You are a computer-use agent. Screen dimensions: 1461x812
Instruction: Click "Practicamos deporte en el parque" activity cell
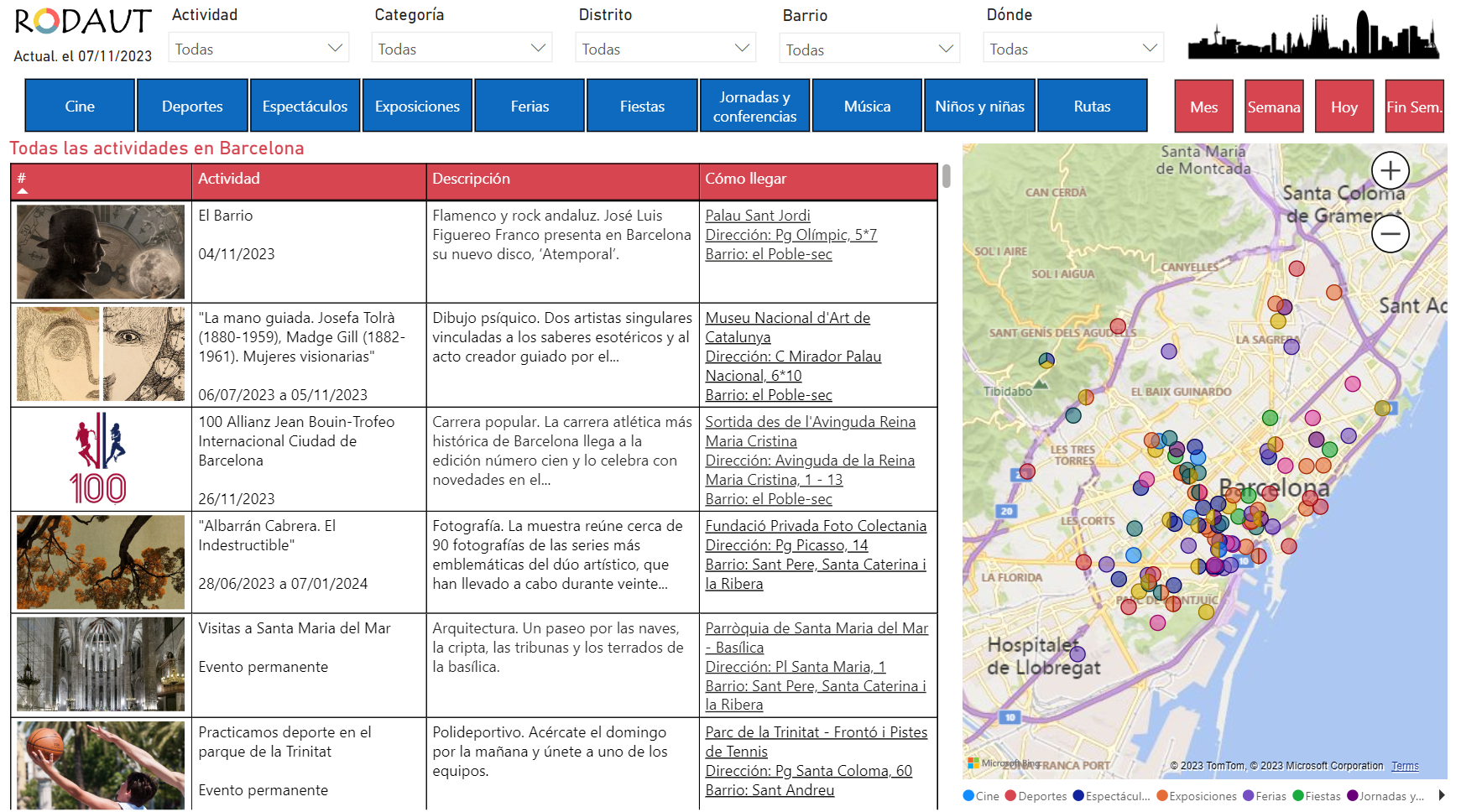(x=309, y=763)
